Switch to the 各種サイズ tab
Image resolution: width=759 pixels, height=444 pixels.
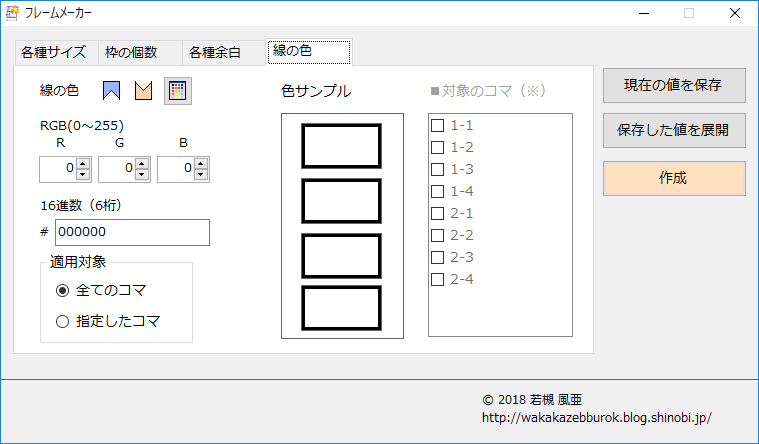coord(54,53)
